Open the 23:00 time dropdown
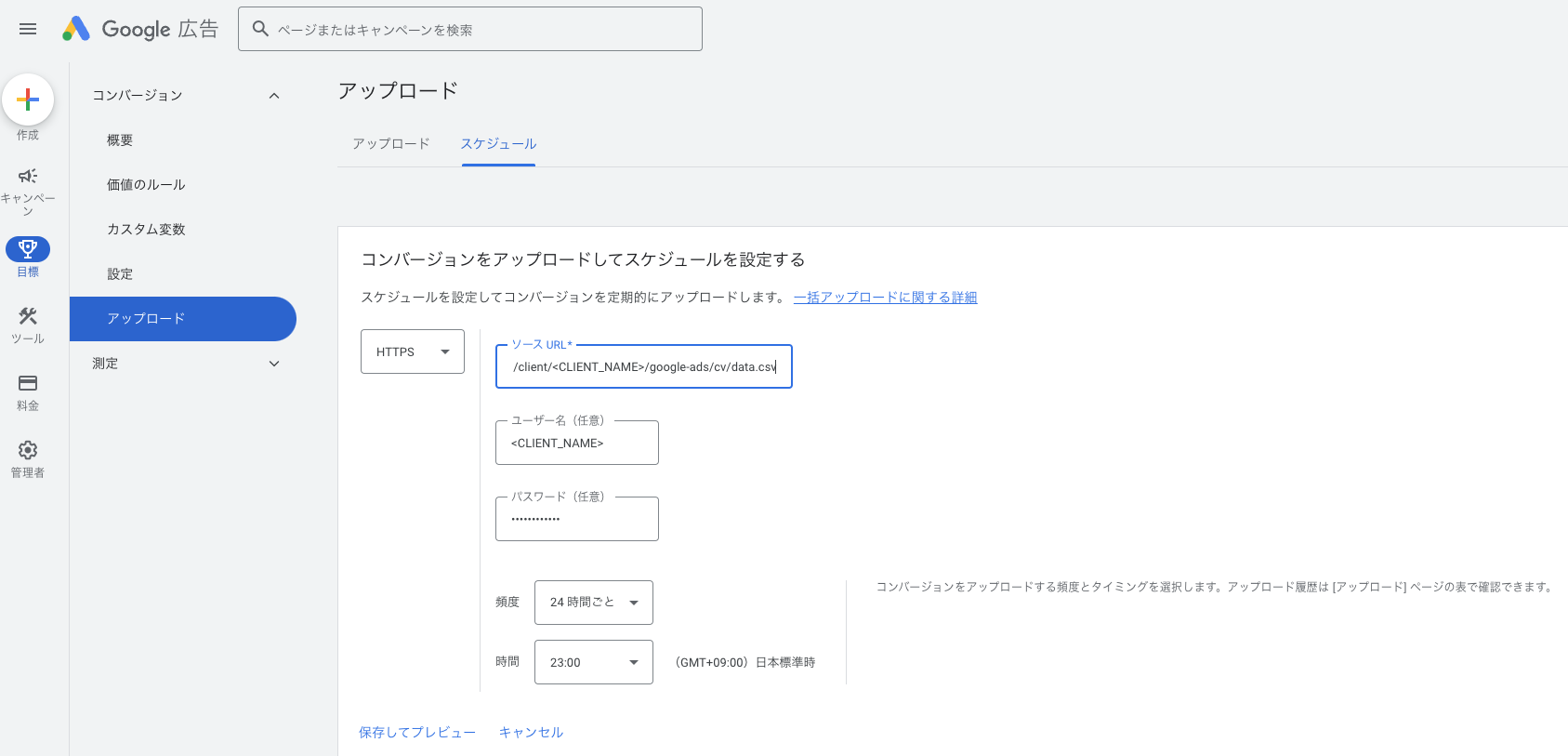 [x=594, y=662]
